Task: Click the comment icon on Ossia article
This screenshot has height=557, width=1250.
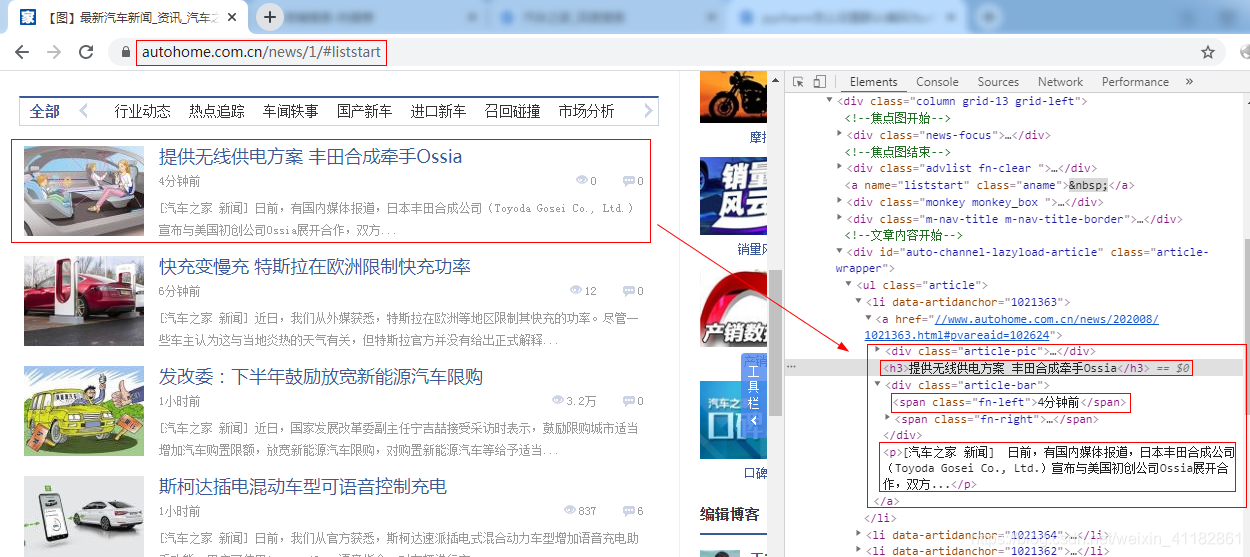Action: tap(629, 181)
